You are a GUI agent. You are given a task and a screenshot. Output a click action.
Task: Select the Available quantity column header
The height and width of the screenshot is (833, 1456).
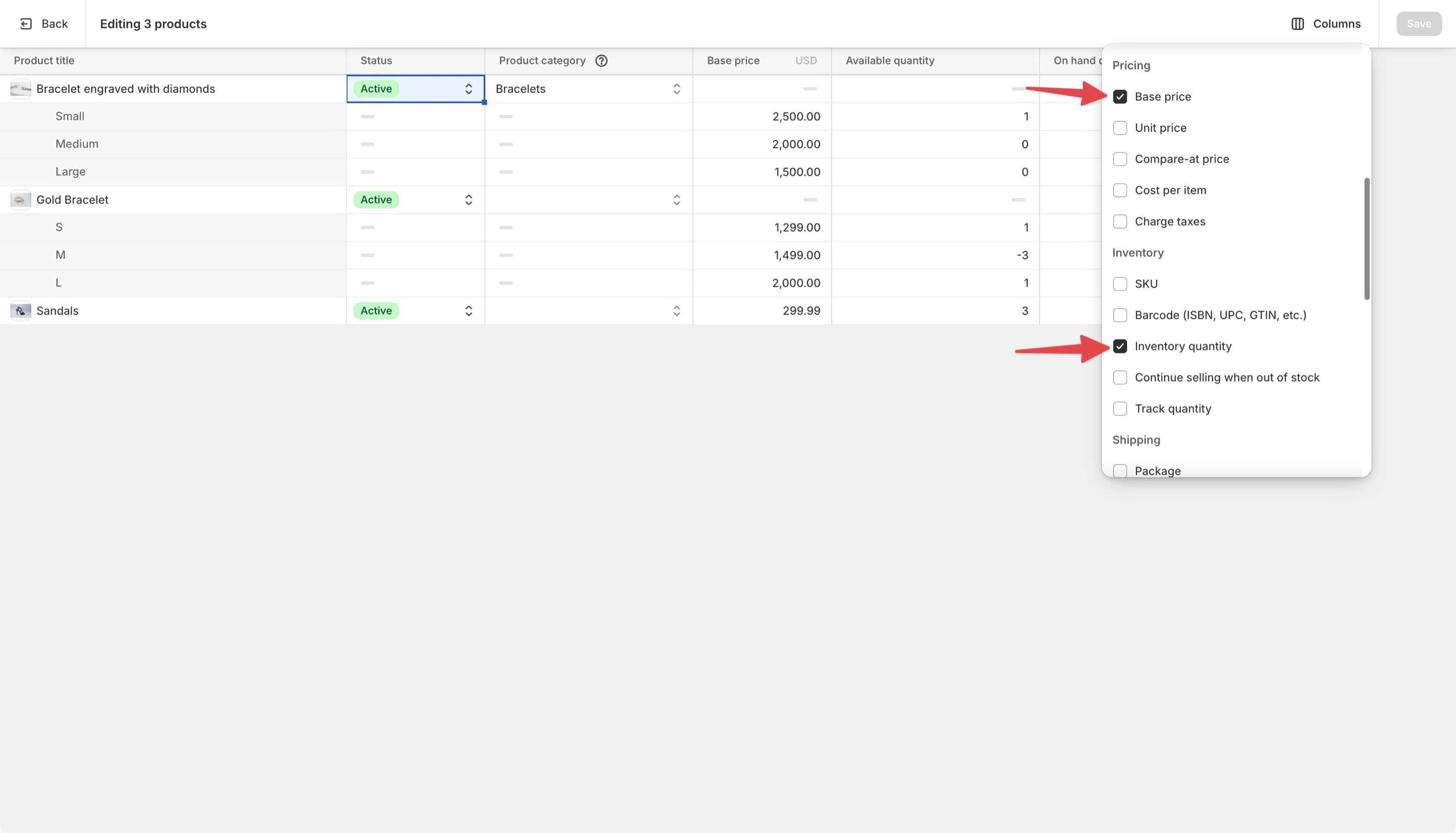point(890,61)
